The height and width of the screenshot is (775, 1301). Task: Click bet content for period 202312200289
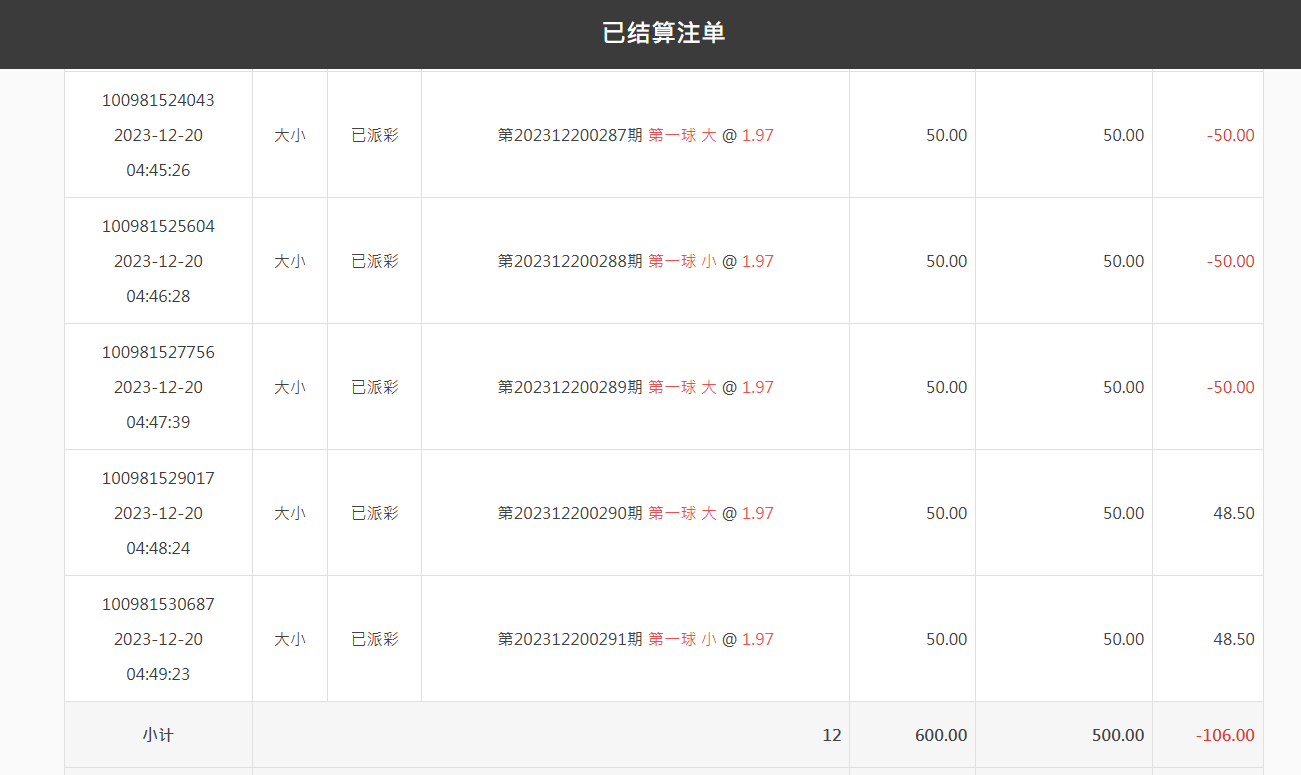point(635,387)
